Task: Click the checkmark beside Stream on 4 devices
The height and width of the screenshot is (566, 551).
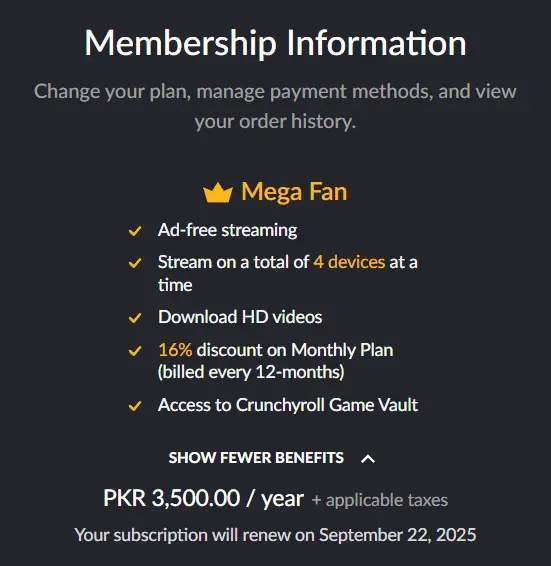Action: (135, 262)
